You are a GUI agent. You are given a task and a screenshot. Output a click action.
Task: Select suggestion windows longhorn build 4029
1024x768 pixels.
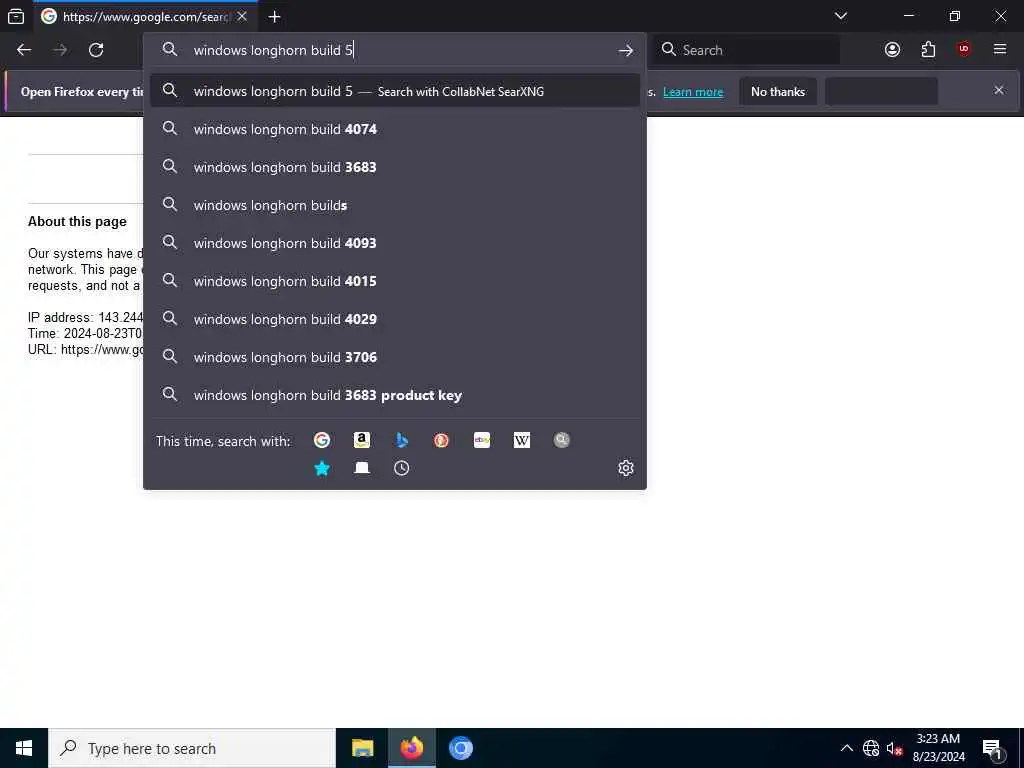coord(394,319)
